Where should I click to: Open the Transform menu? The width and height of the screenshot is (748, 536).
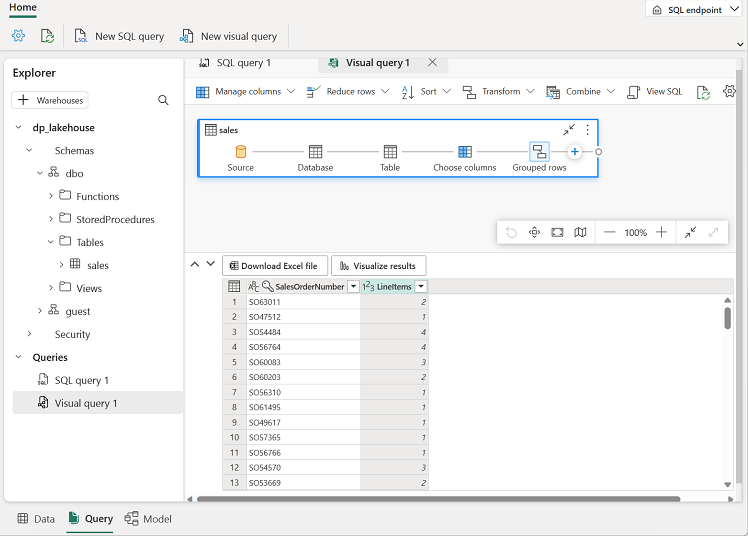(498, 92)
